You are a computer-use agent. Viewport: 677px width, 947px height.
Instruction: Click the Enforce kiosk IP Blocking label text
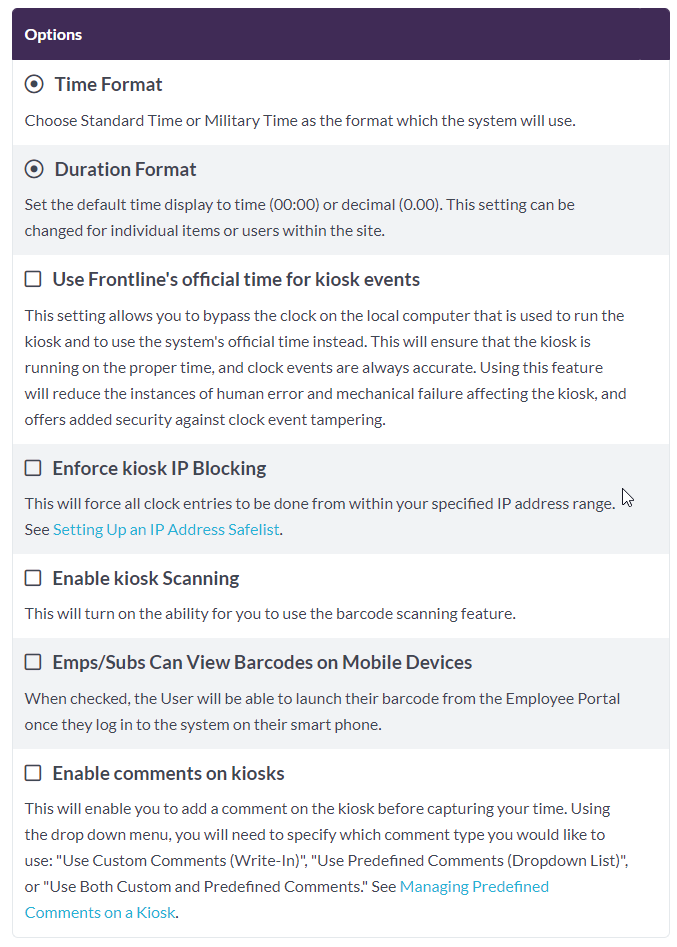point(159,468)
